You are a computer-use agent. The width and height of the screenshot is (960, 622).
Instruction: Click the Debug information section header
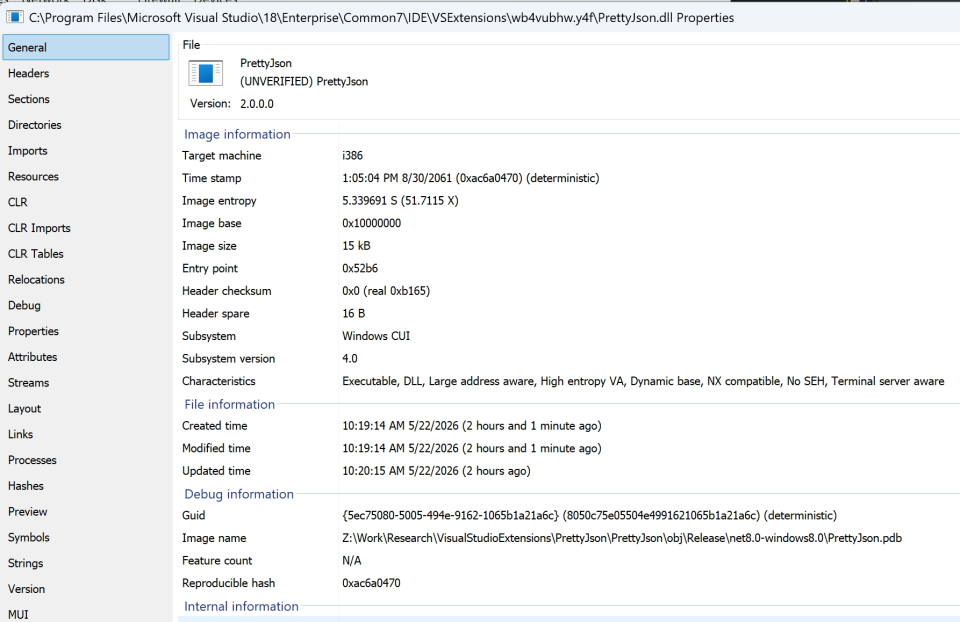click(x=239, y=494)
